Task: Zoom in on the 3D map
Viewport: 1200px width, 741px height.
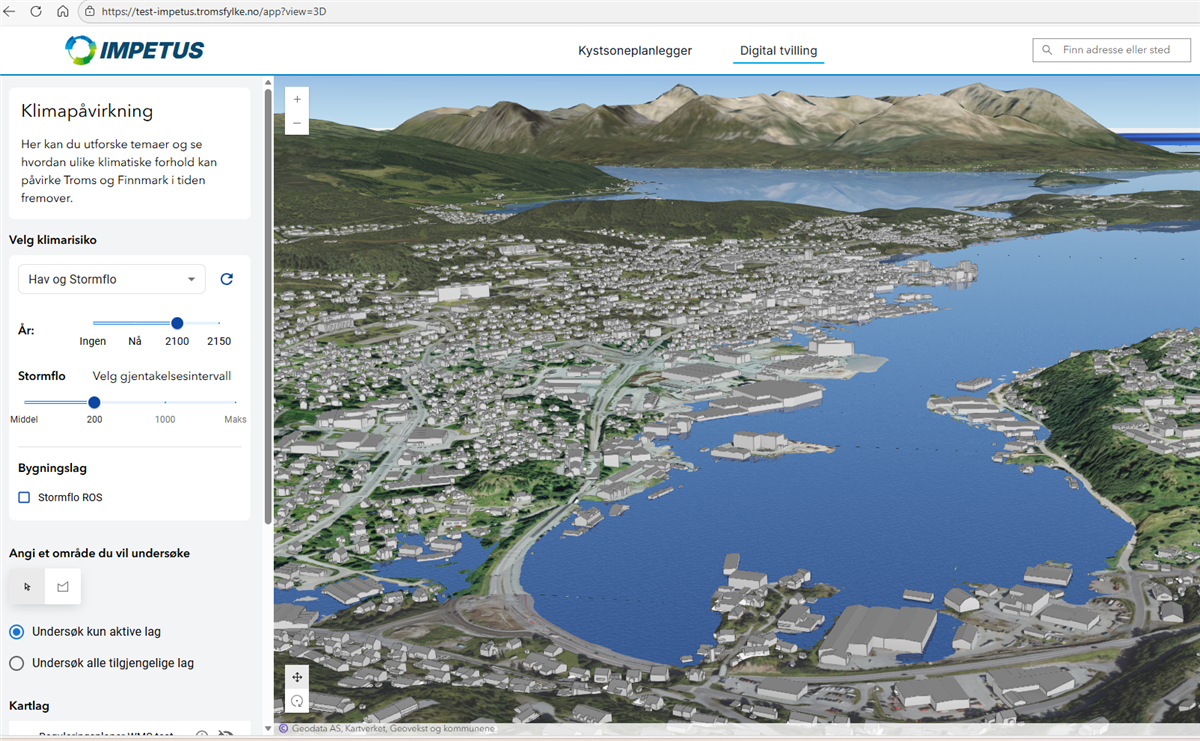Action: click(x=297, y=99)
